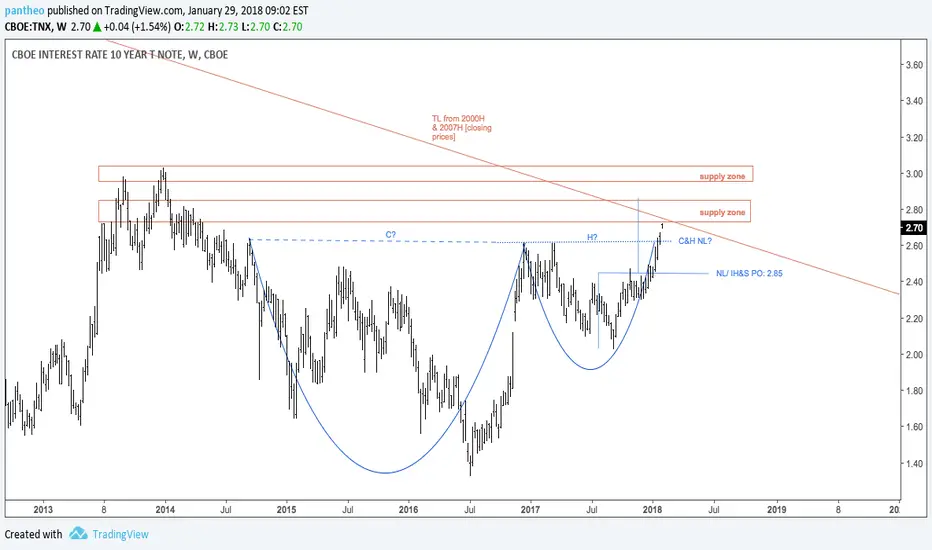The width and height of the screenshot is (932, 550).
Task: Click the upper supply zone label
Action: pyautogui.click(x=722, y=177)
